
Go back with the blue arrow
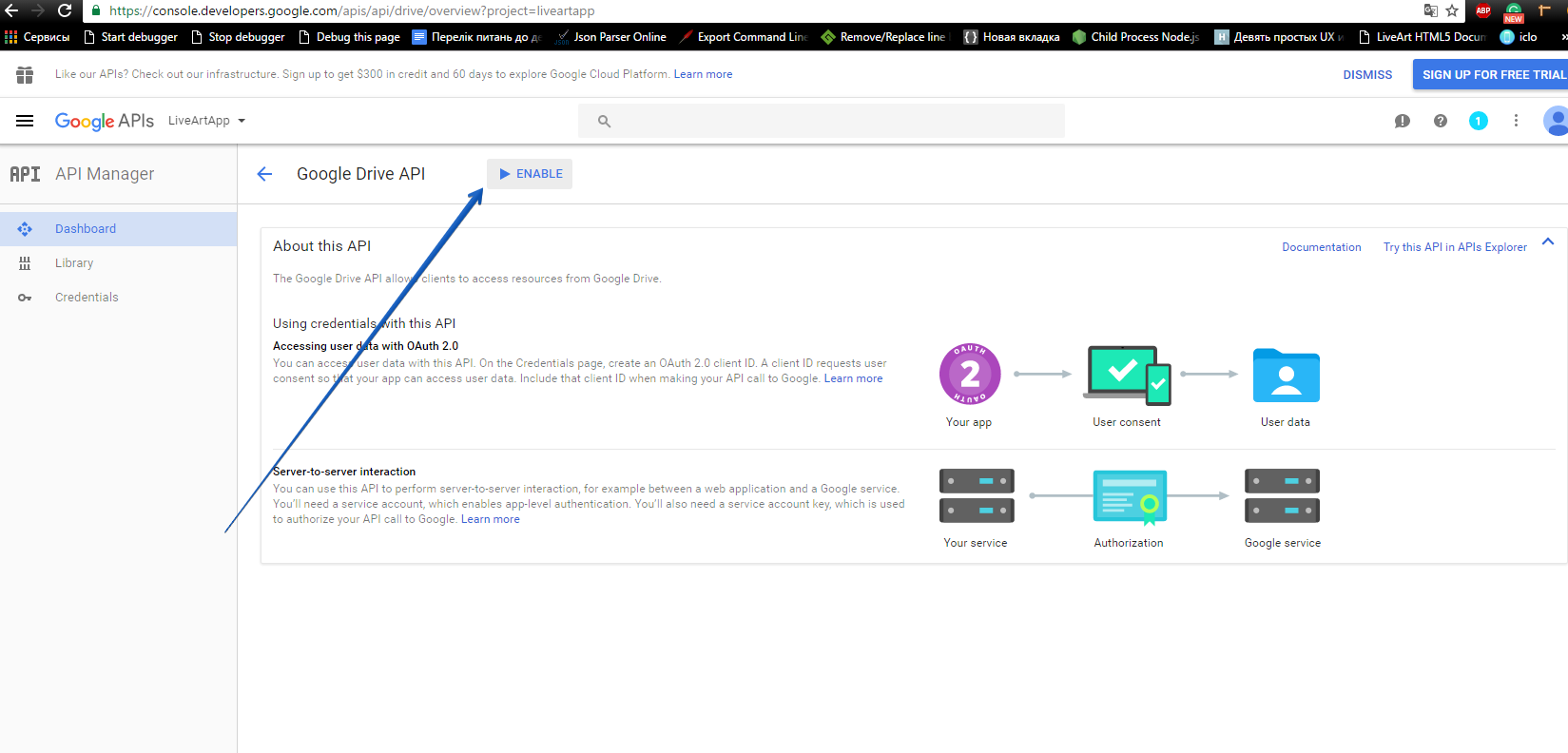click(x=265, y=174)
